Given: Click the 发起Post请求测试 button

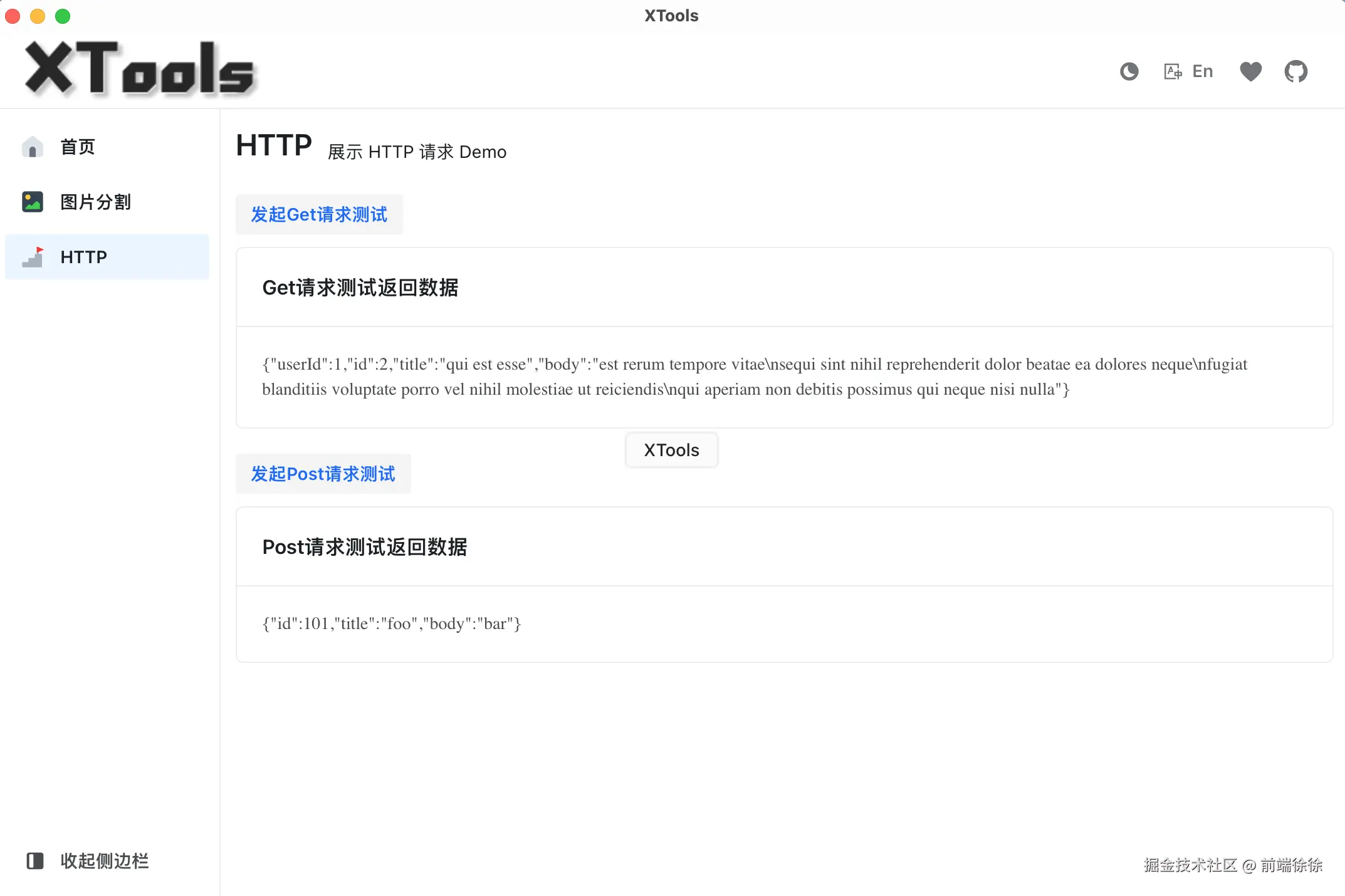Looking at the screenshot, I should 323,474.
